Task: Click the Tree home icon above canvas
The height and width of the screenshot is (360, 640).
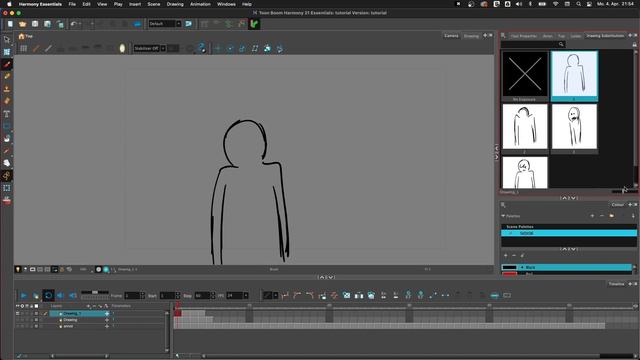Action: 21,36
